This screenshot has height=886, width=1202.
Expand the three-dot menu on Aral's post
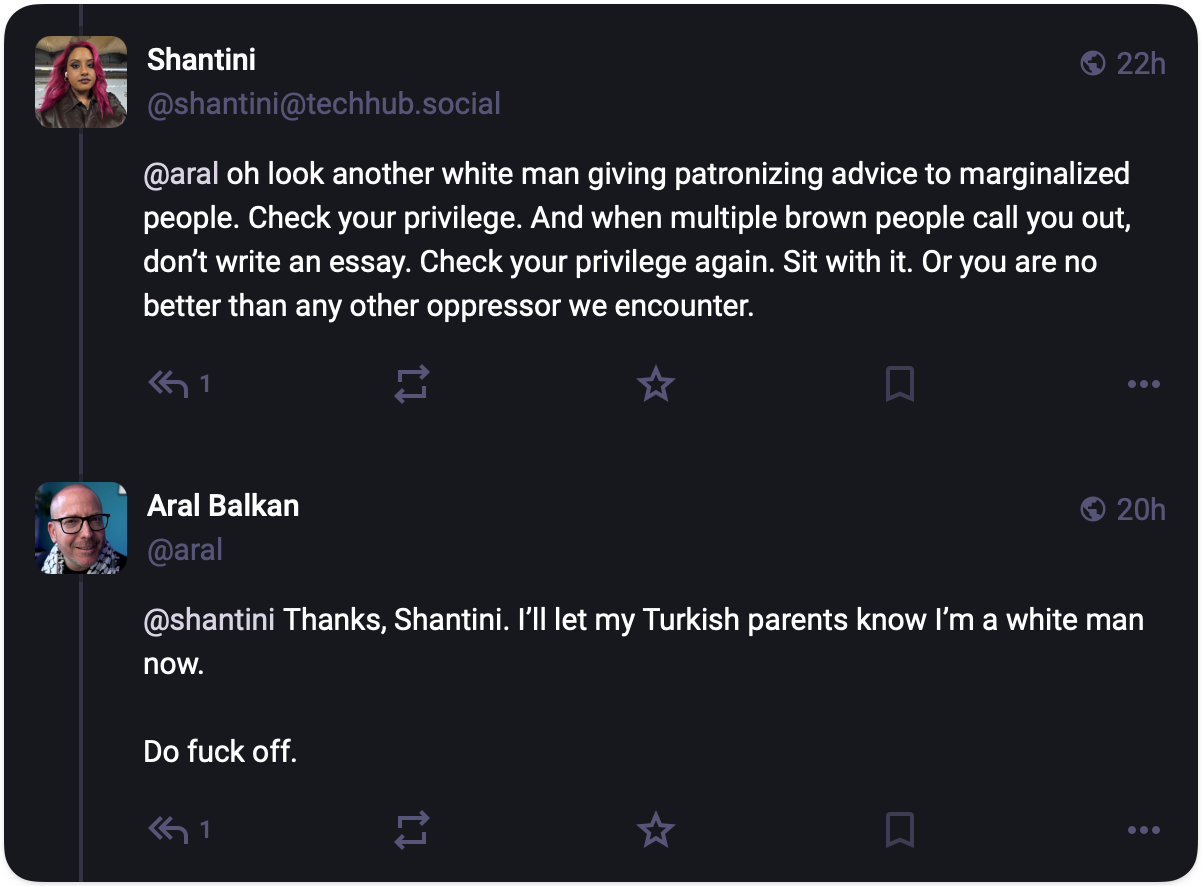click(1143, 829)
